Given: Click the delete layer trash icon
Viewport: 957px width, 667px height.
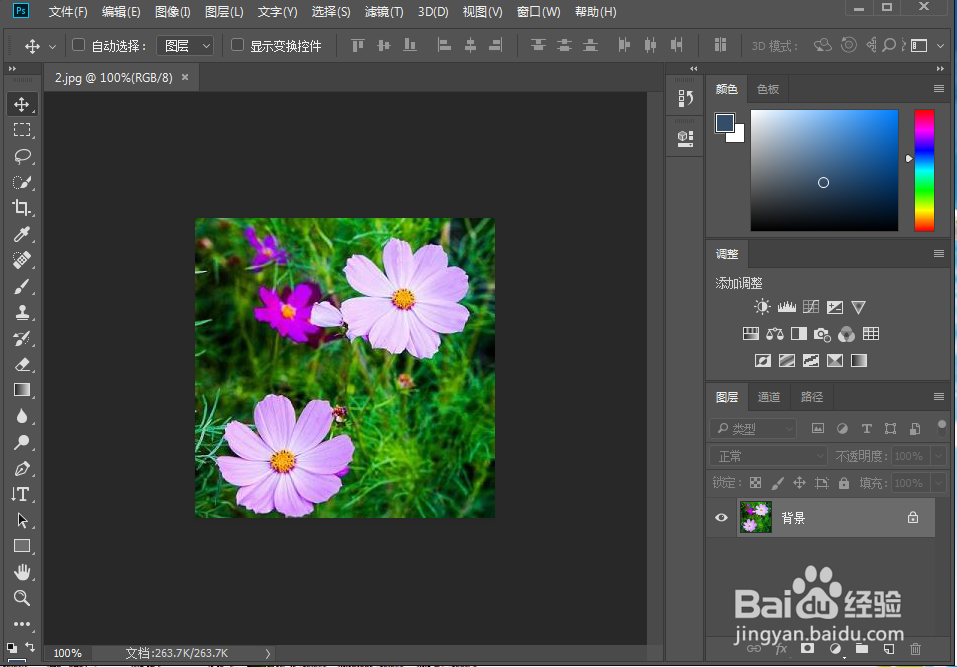Looking at the screenshot, I should click(915, 649).
